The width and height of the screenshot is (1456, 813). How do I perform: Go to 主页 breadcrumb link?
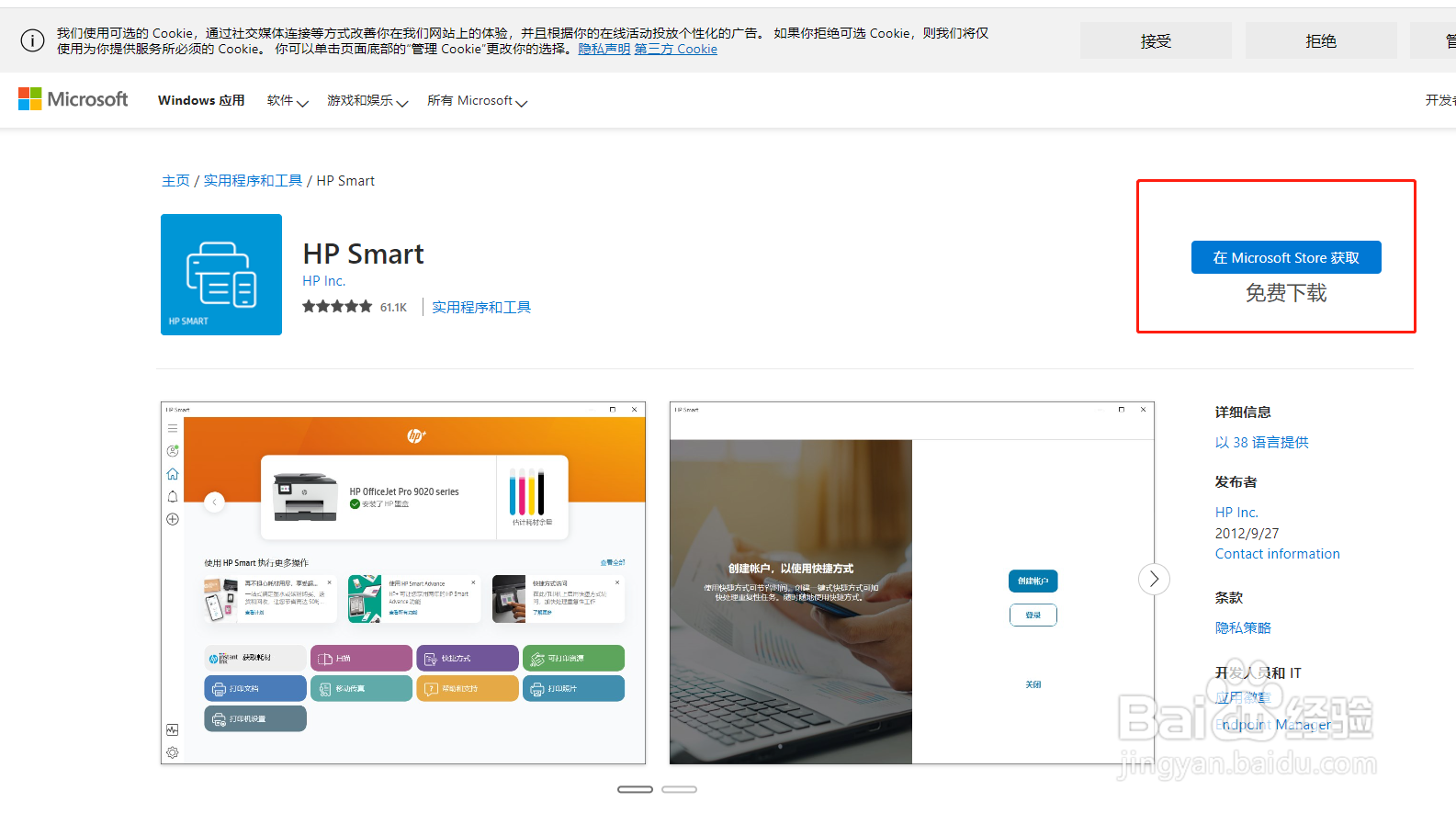pos(175,181)
